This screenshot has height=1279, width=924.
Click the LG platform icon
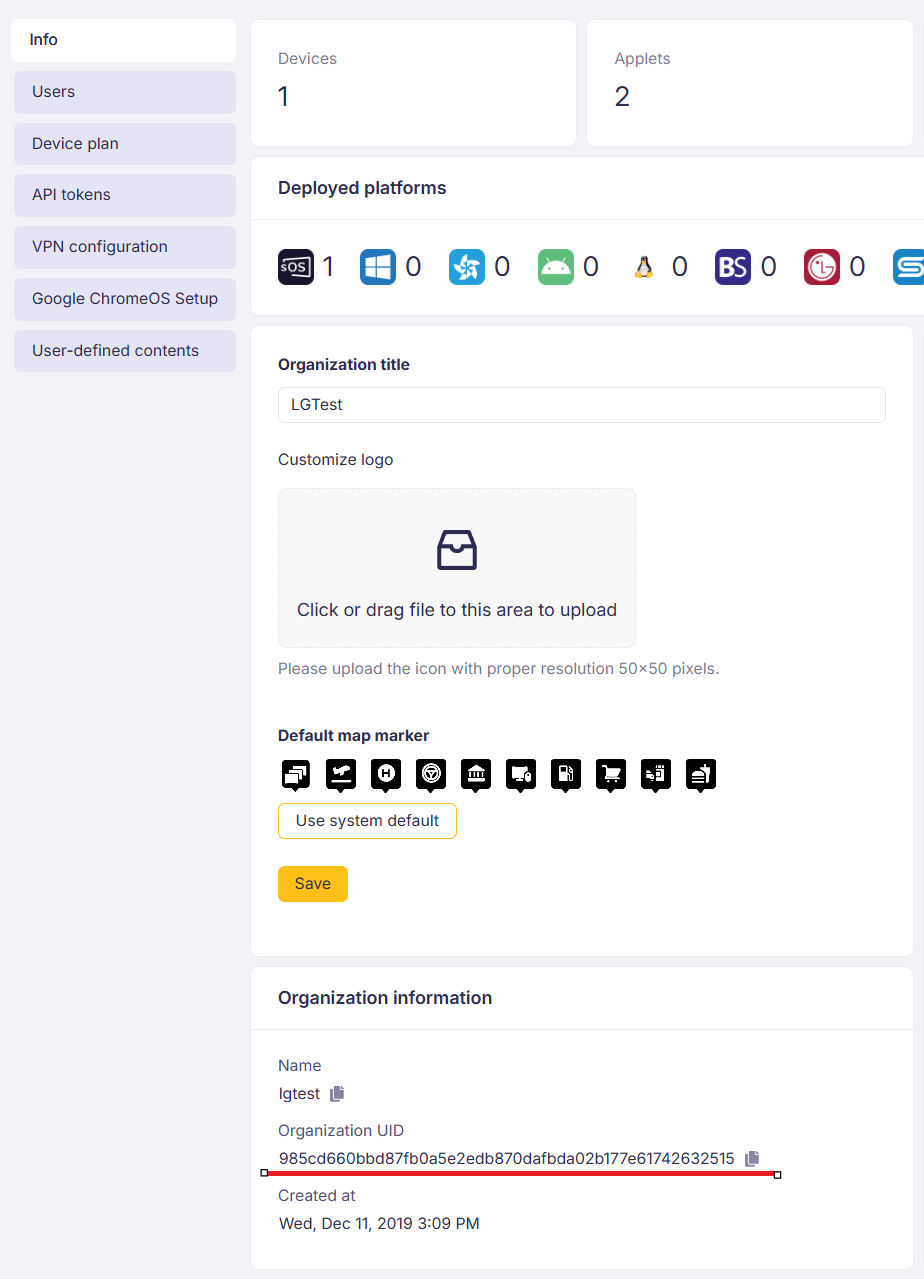pos(822,267)
